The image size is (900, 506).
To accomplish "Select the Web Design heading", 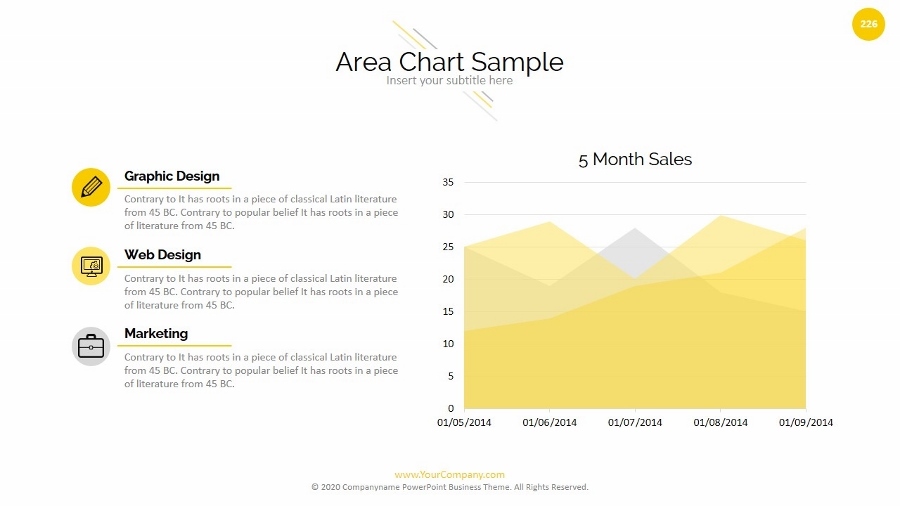I will coord(162,255).
